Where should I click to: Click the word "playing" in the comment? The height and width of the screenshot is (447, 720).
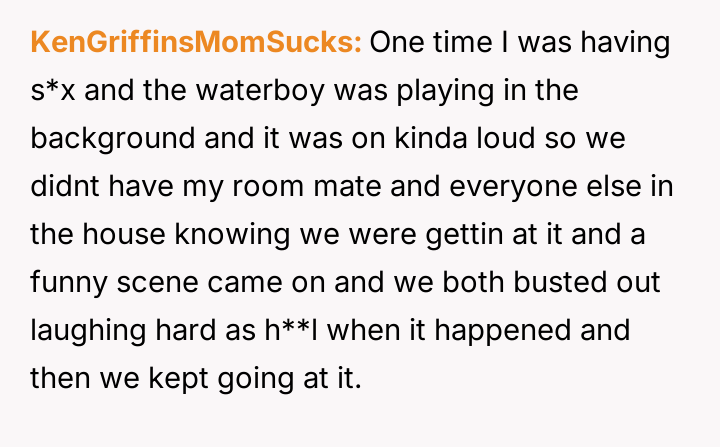(391, 91)
